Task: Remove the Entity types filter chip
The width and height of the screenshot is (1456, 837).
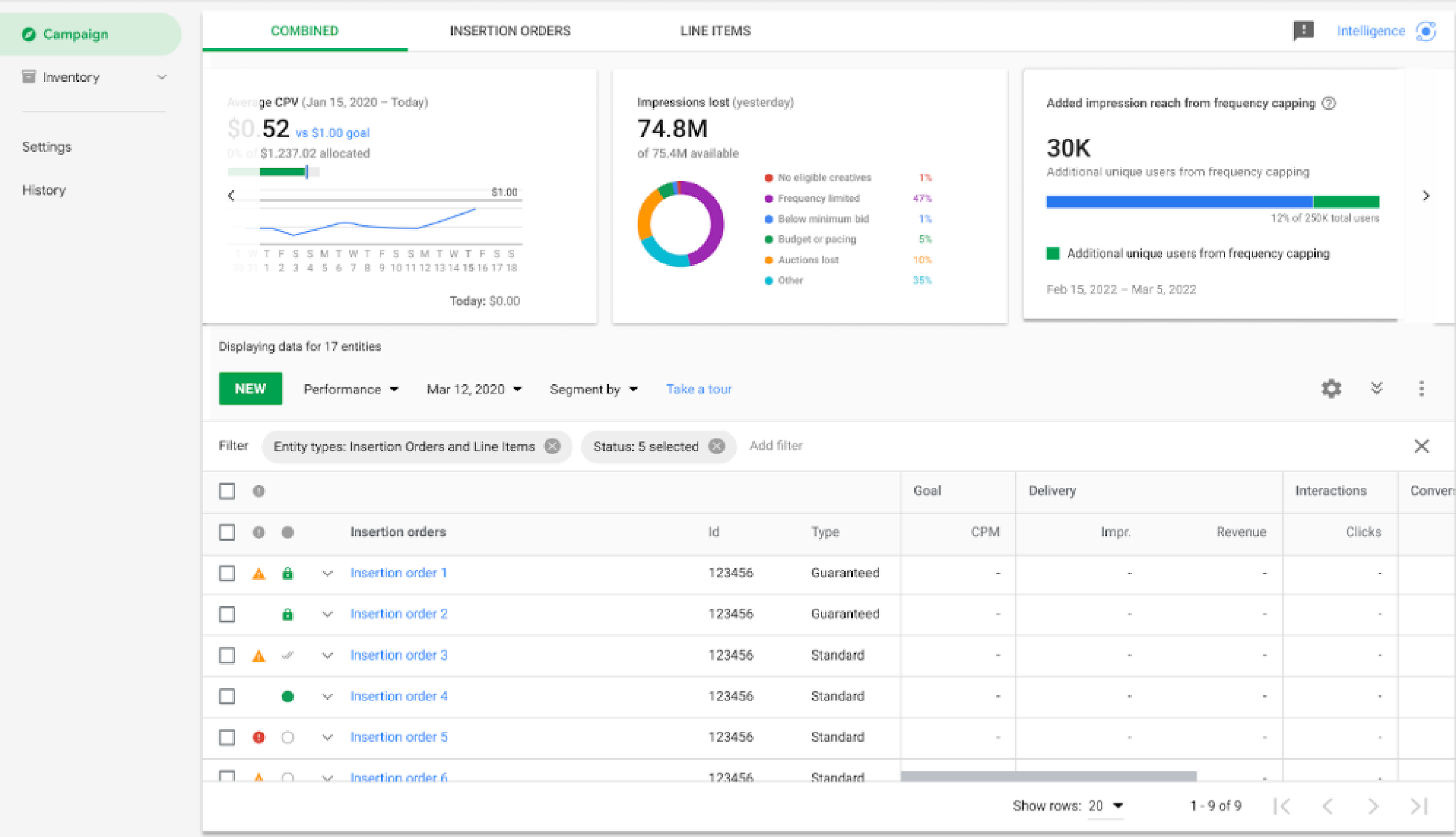Action: point(552,446)
